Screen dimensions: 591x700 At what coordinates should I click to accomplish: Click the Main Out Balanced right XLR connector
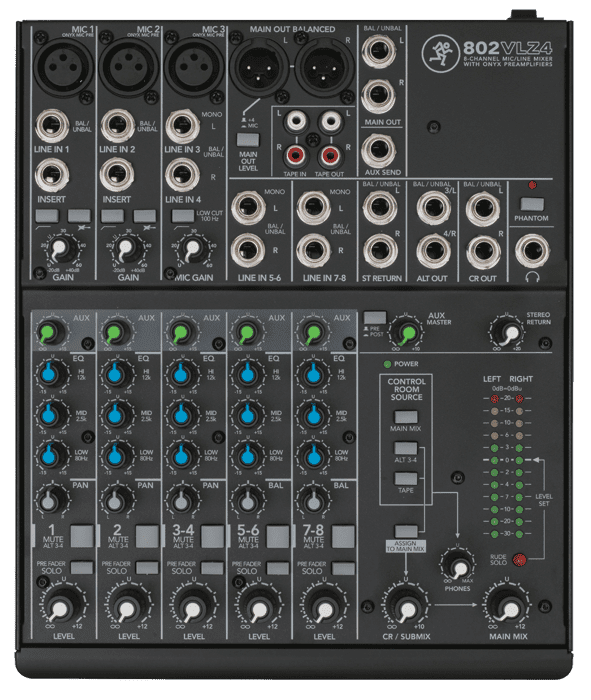tap(324, 67)
